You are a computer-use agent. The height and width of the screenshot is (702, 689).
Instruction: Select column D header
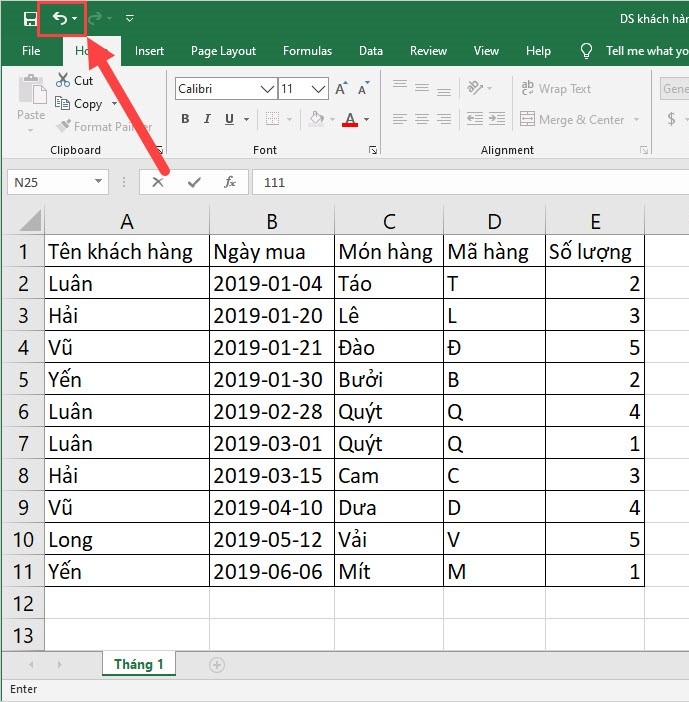pyautogui.click(x=494, y=221)
